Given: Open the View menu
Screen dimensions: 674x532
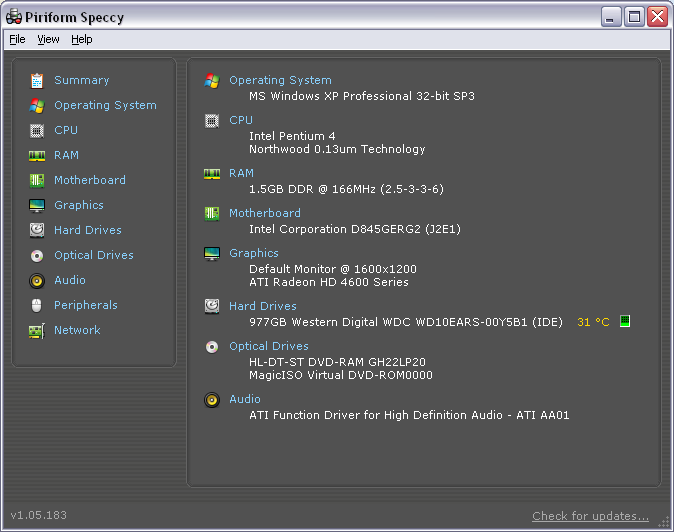Looking at the screenshot, I should click(x=48, y=39).
